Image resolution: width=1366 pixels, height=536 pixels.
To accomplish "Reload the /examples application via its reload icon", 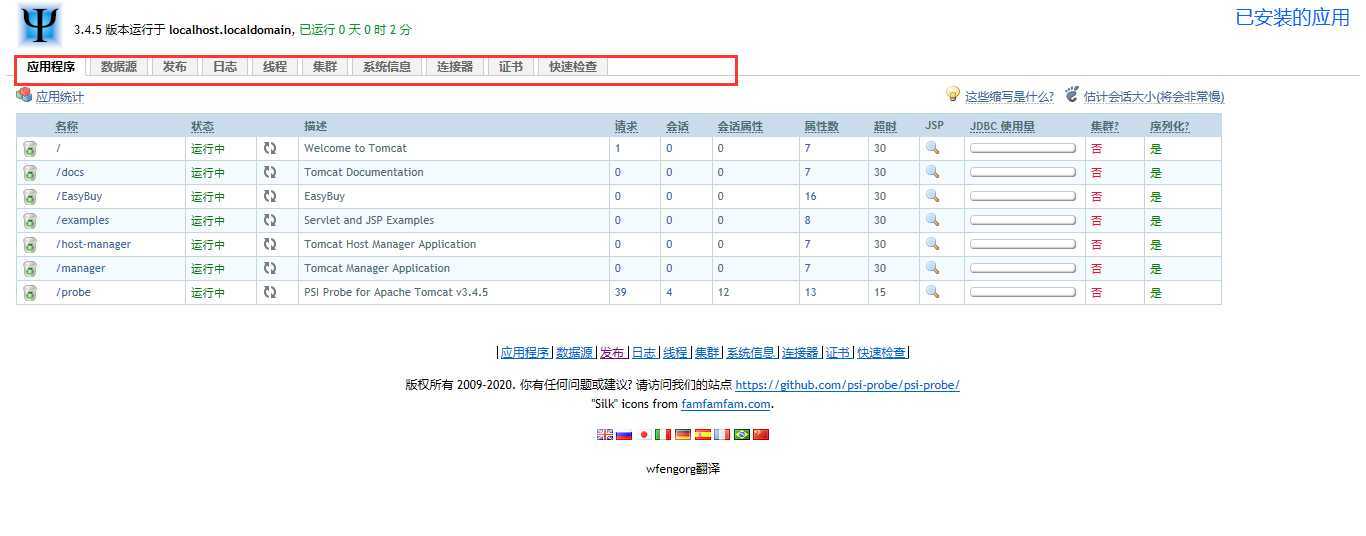I will pos(269,220).
